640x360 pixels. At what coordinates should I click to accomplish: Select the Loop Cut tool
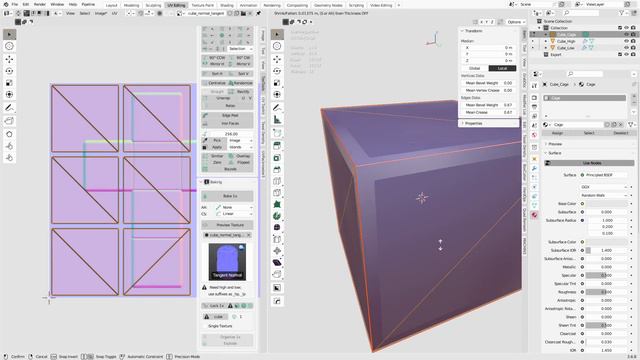coord(277,181)
